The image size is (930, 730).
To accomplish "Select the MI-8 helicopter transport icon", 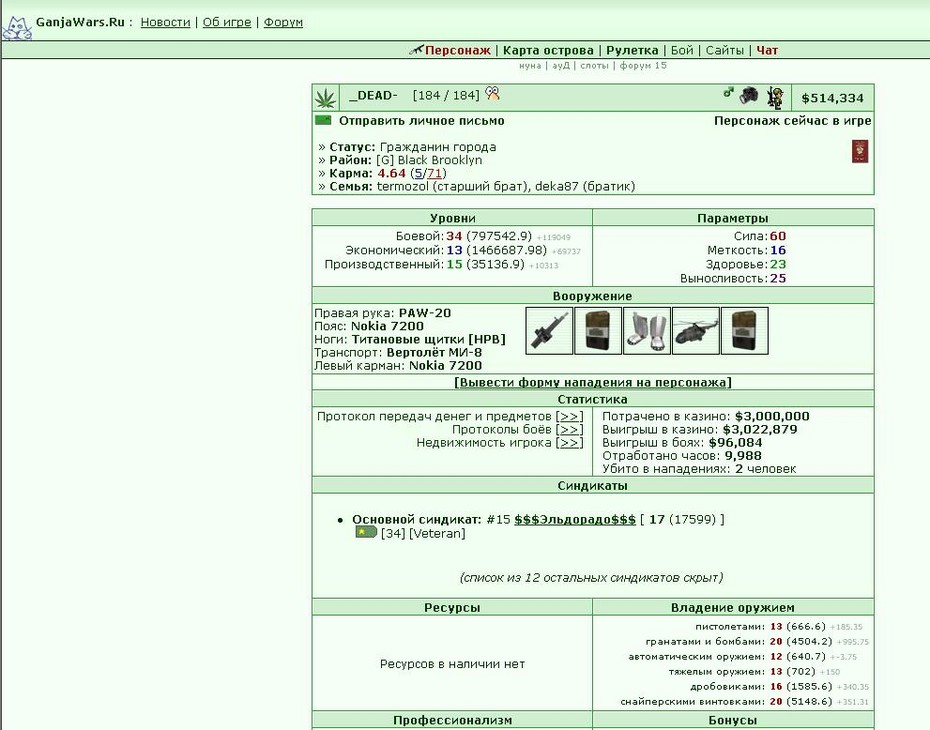I will tap(696, 331).
